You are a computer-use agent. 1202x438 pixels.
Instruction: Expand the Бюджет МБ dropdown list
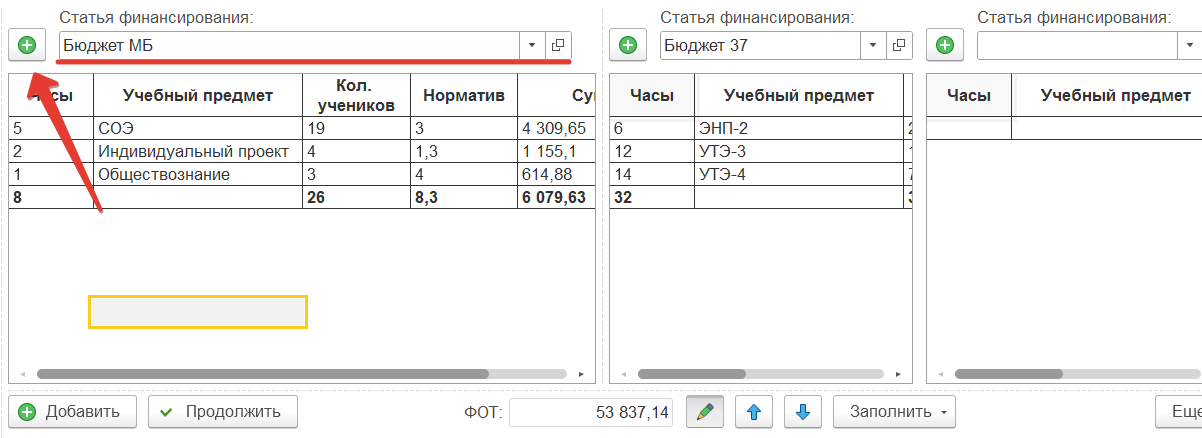532,45
